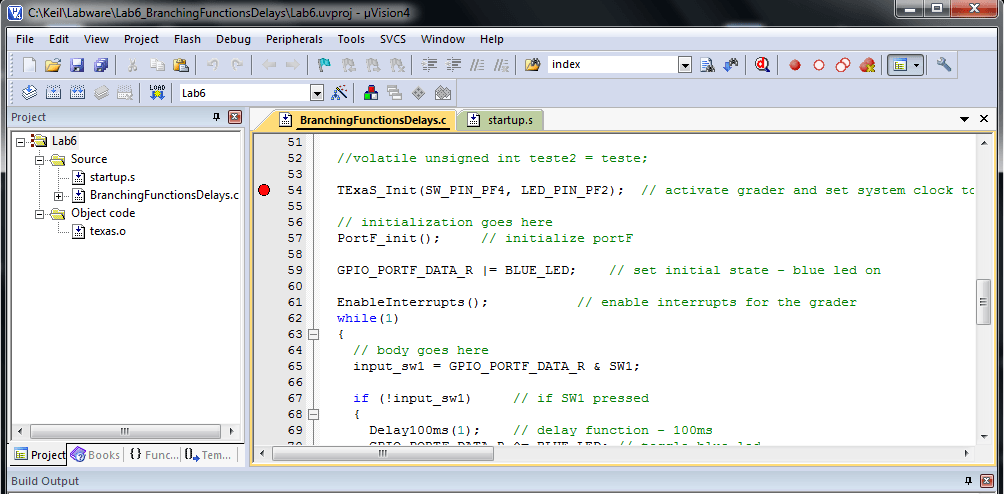Close the active editor tab
This screenshot has width=1004, height=494.
point(984,119)
